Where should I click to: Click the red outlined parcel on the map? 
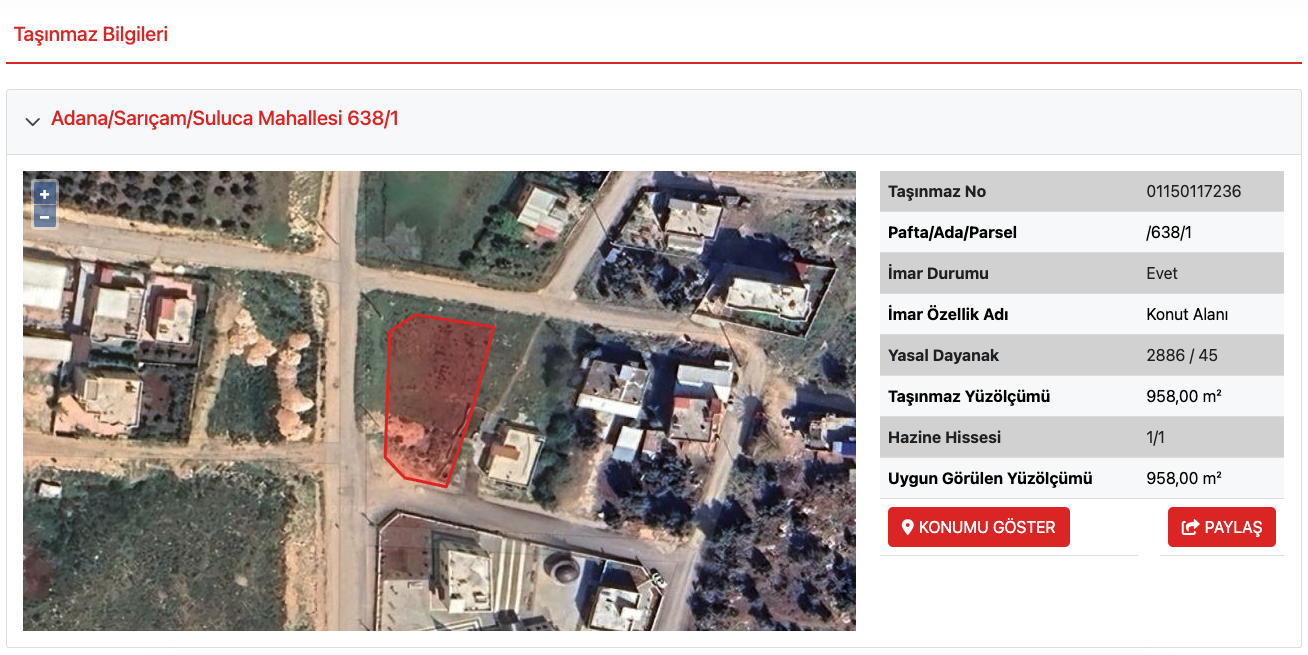click(431, 395)
